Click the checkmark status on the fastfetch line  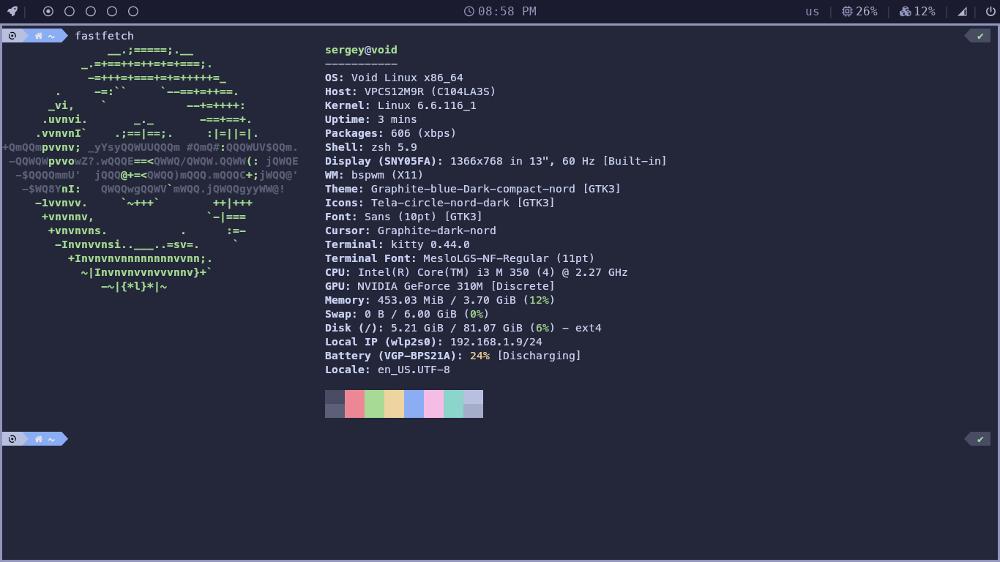tap(980, 36)
